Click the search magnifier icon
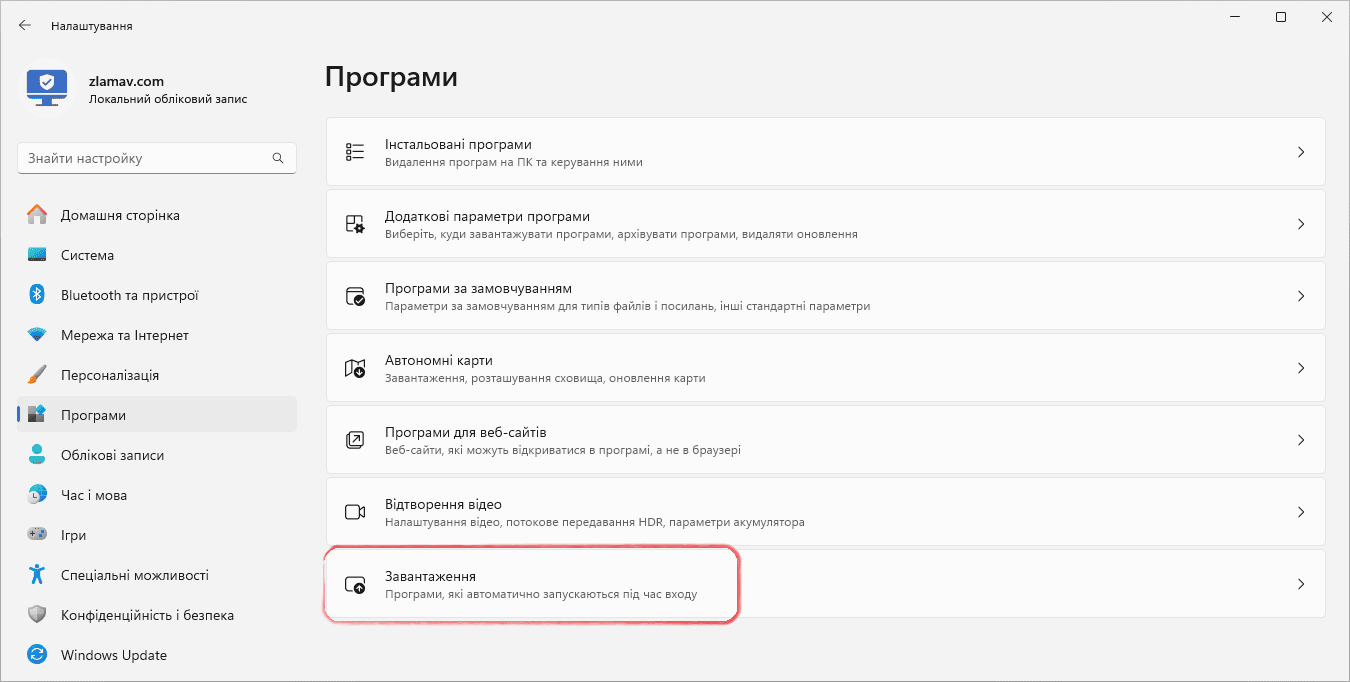This screenshot has width=1350, height=682. (x=278, y=158)
